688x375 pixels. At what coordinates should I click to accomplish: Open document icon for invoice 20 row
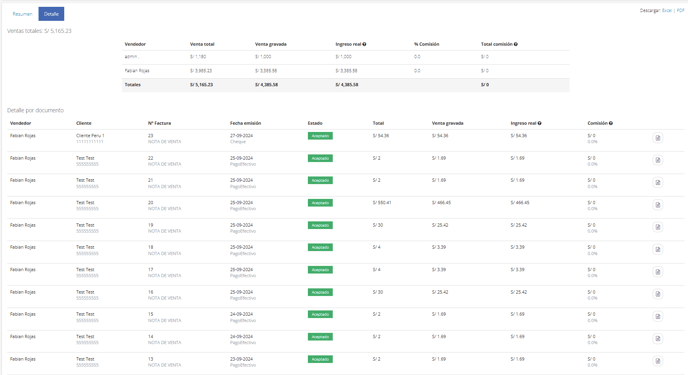(x=657, y=205)
